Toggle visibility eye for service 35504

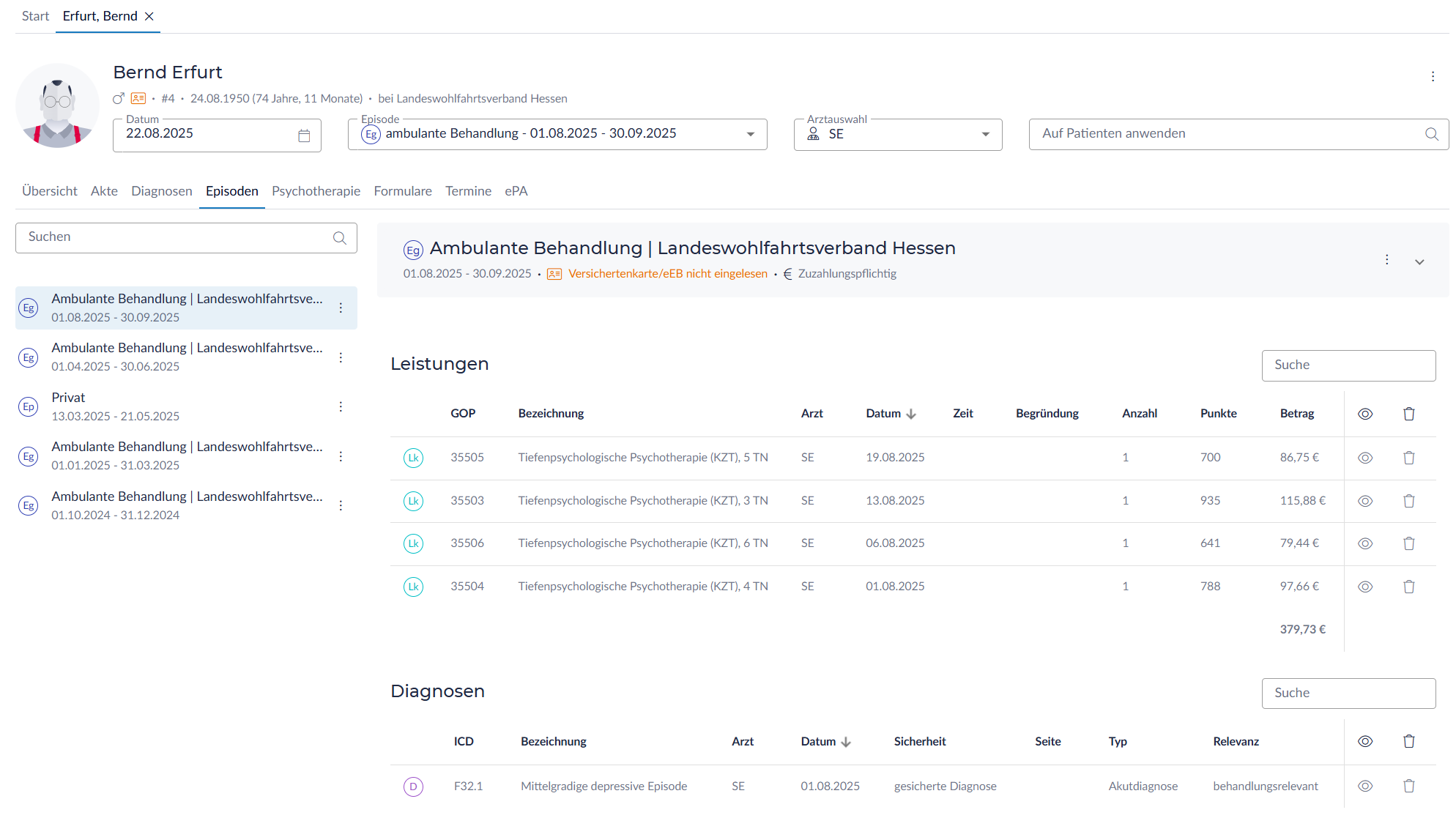[1364, 587]
